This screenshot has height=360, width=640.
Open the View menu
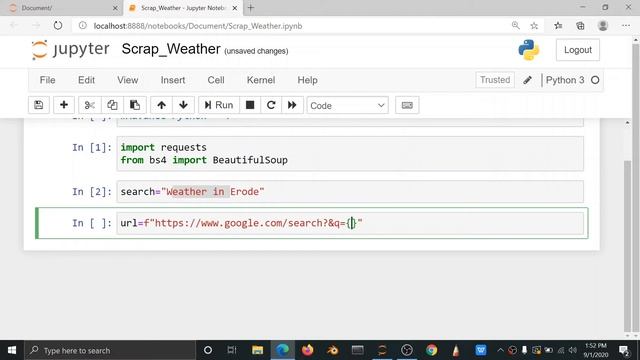point(128,80)
